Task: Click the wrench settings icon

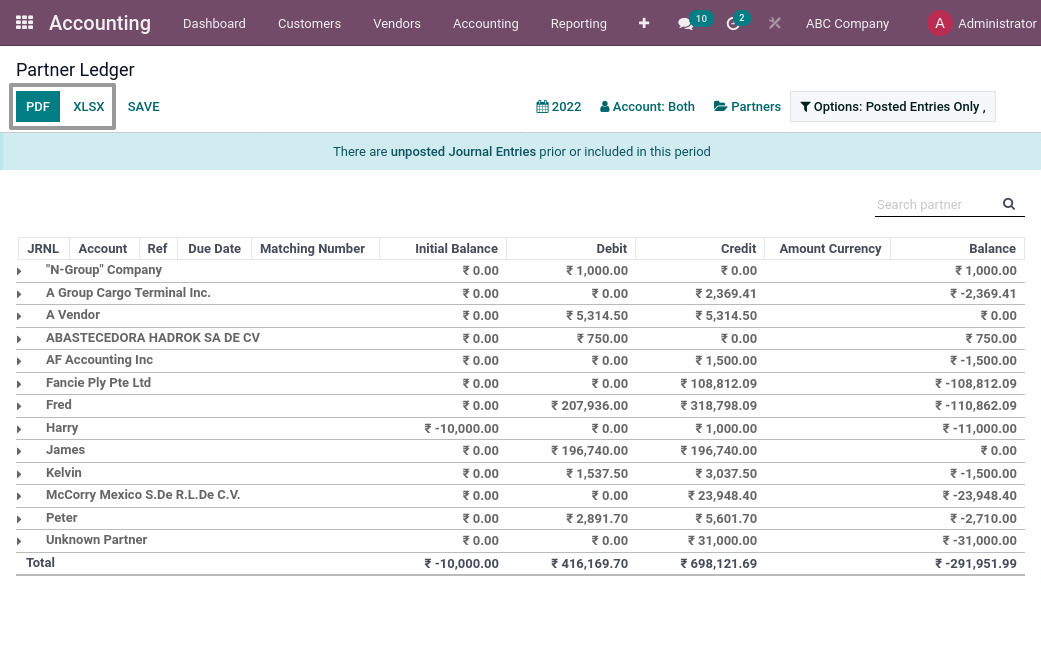Action: tap(774, 23)
